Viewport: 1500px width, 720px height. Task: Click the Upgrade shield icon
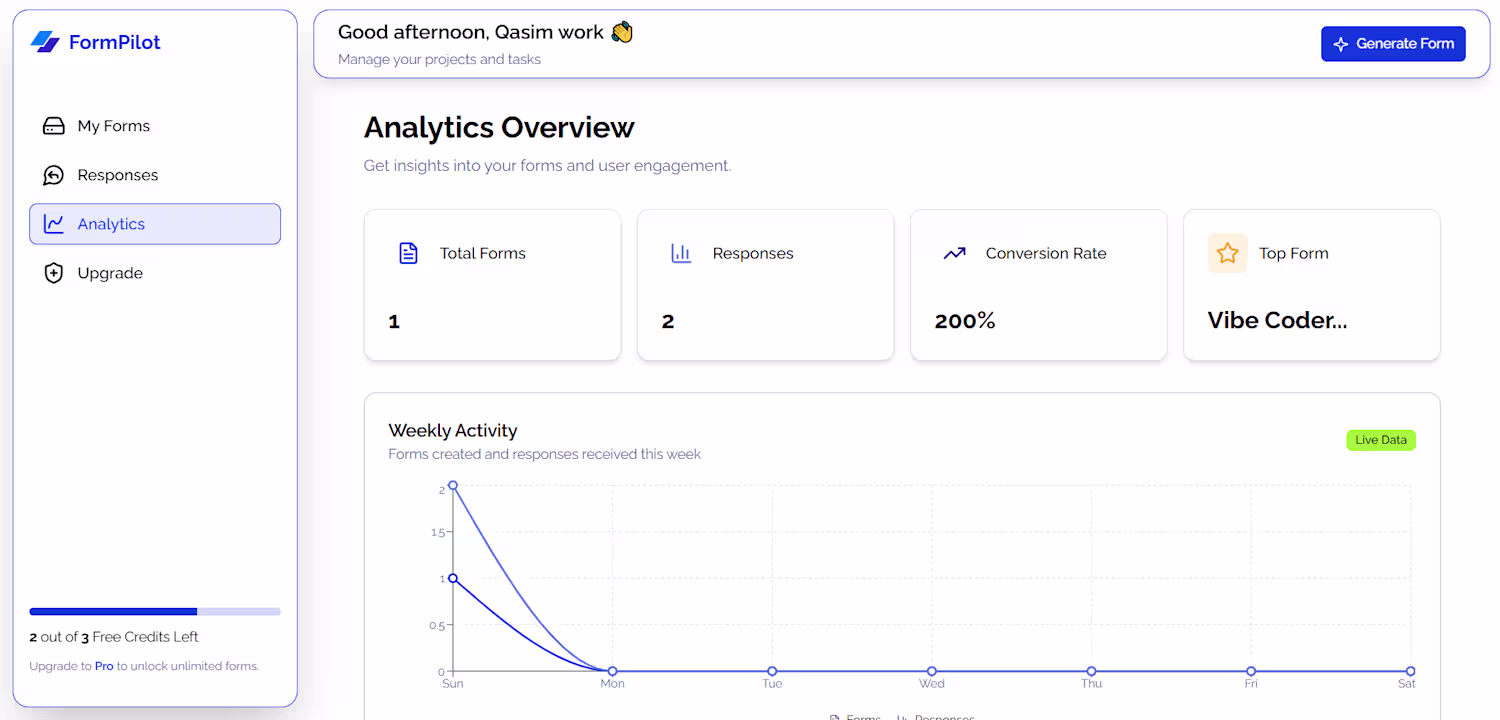[54, 273]
